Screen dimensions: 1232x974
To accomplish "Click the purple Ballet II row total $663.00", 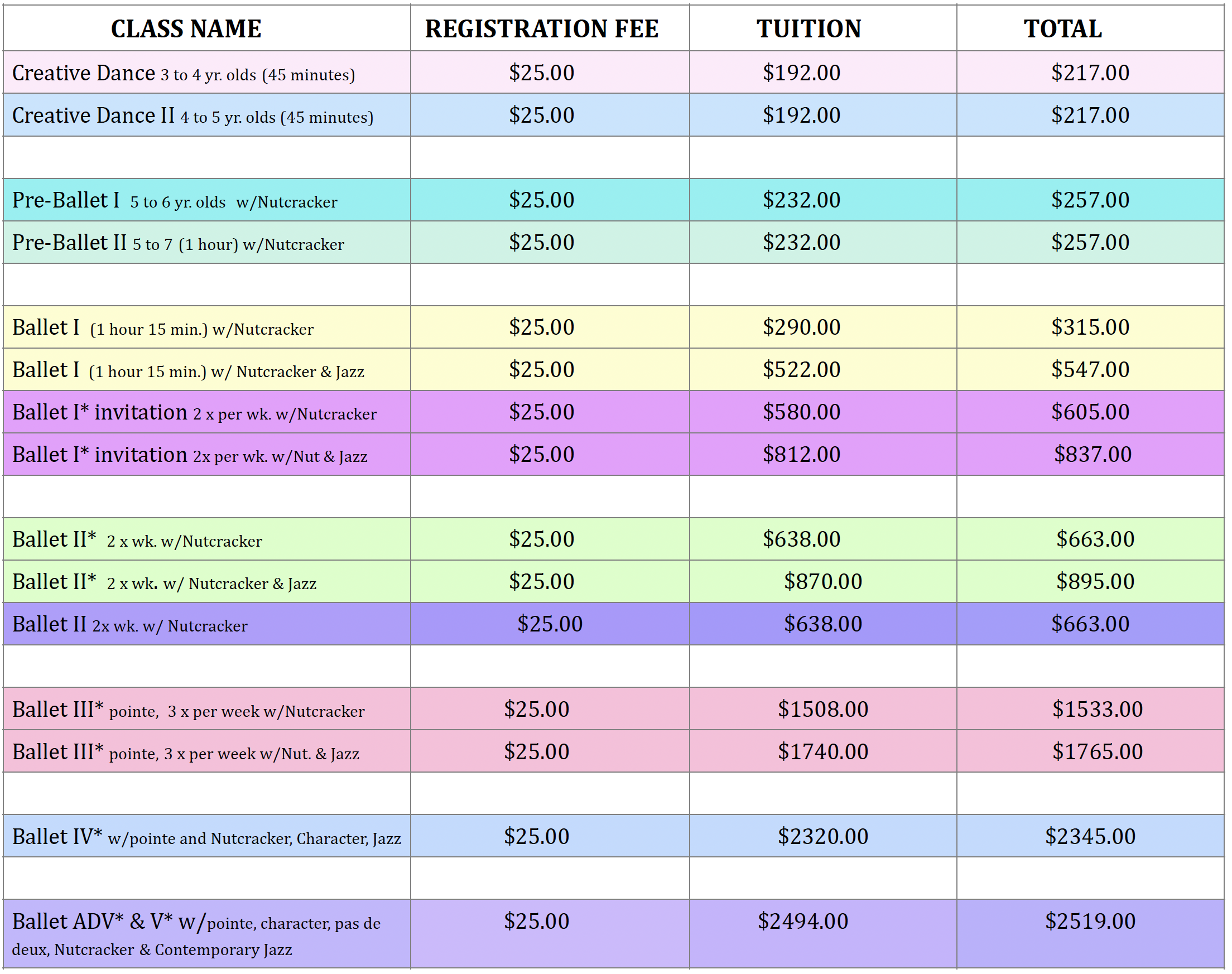I will pyautogui.click(x=1092, y=624).
